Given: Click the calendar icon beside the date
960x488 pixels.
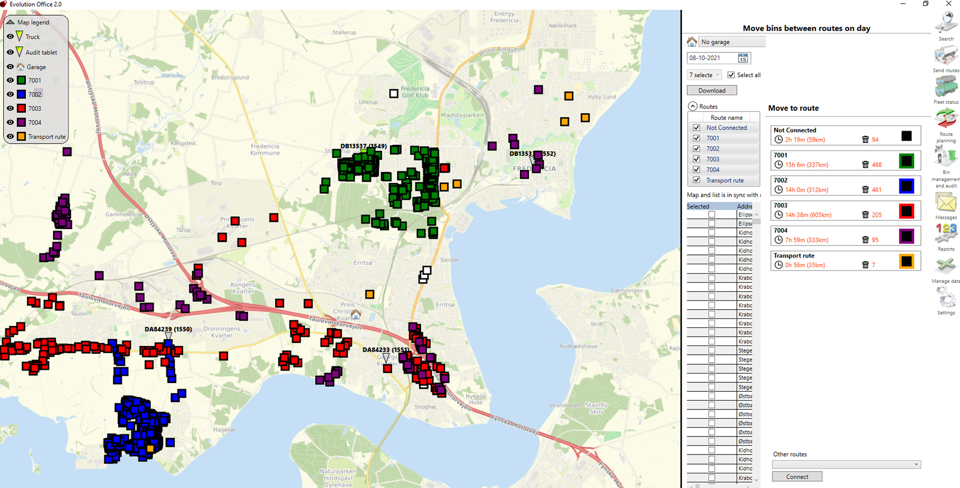Looking at the screenshot, I should [743, 58].
